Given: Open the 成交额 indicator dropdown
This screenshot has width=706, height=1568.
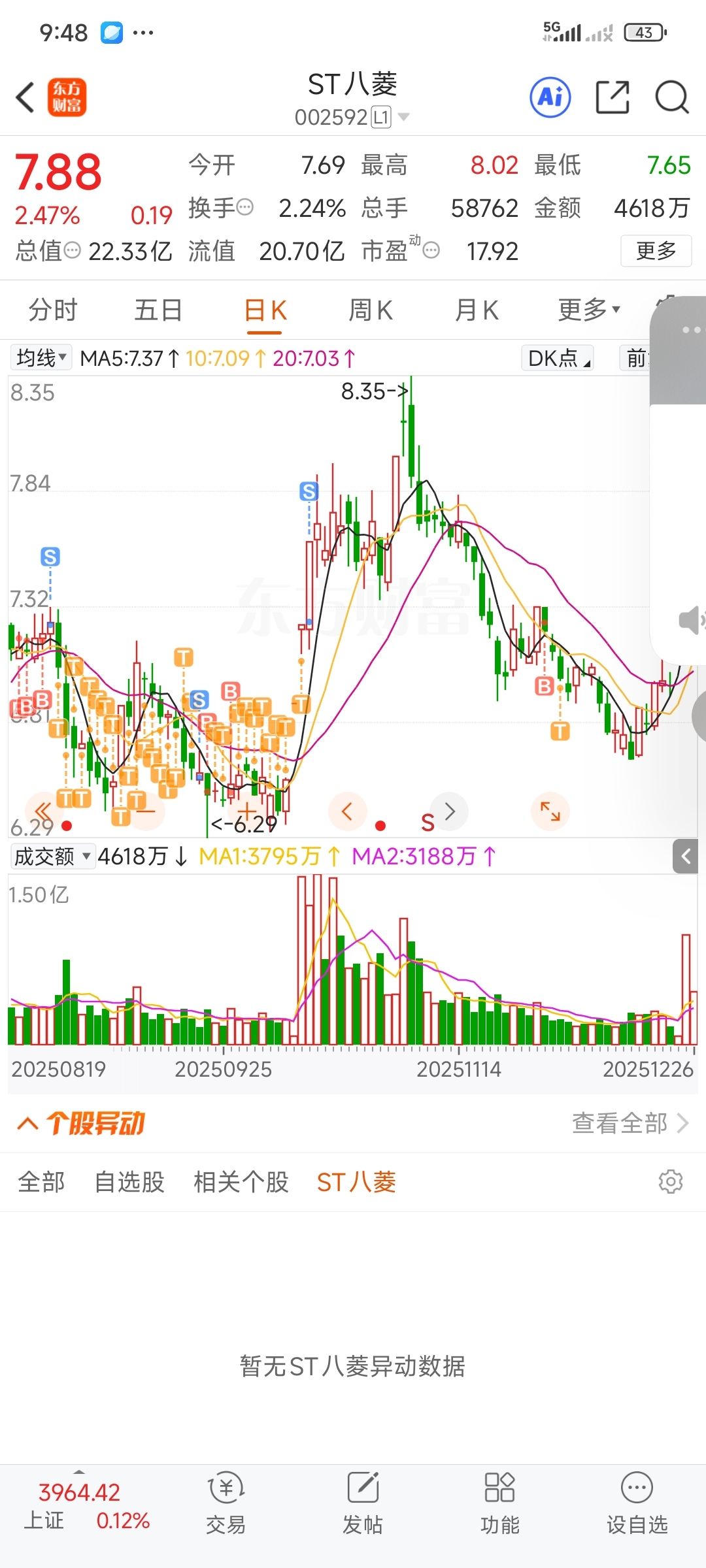Looking at the screenshot, I should click(x=53, y=856).
